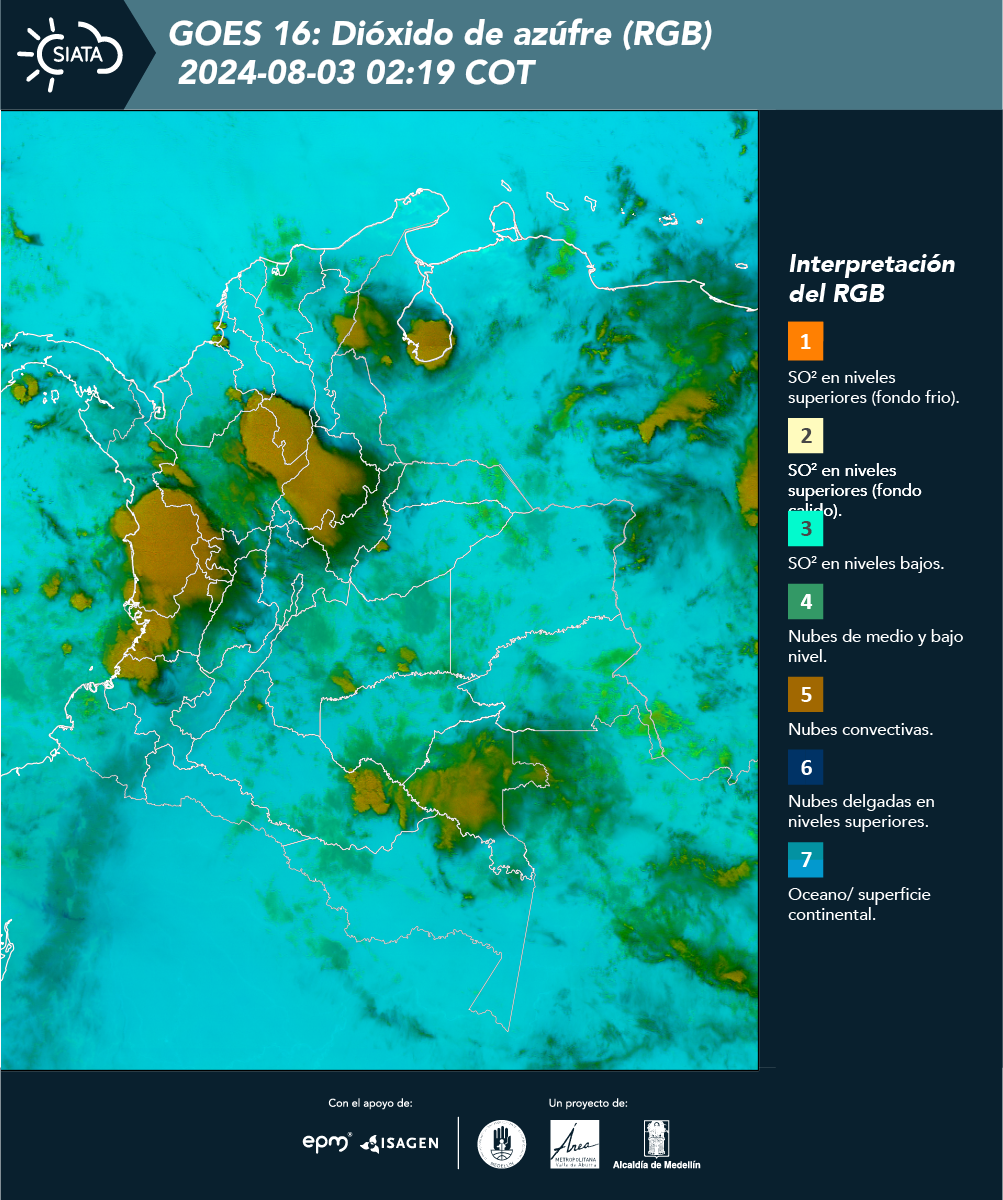Click the text 'Con el apoyo de:'
The width and height of the screenshot is (1003, 1200).
tap(370, 1103)
